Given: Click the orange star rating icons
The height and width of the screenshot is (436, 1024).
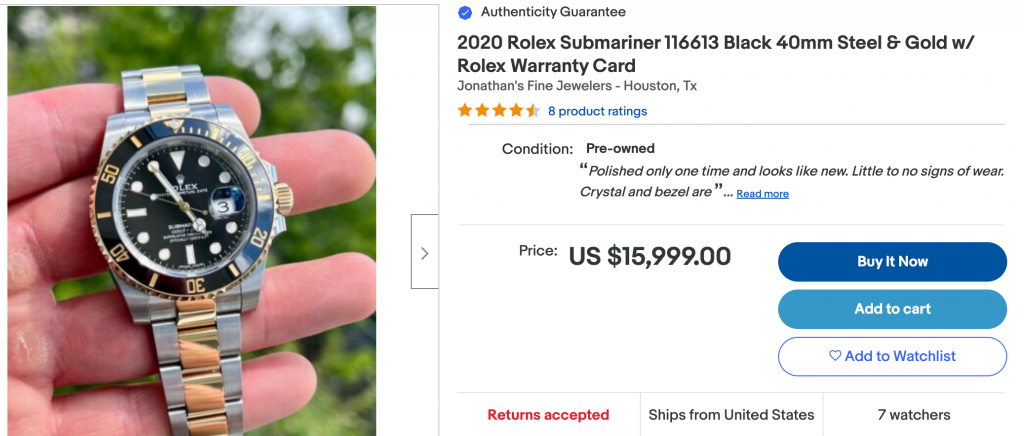Looking at the screenshot, I should pos(499,111).
